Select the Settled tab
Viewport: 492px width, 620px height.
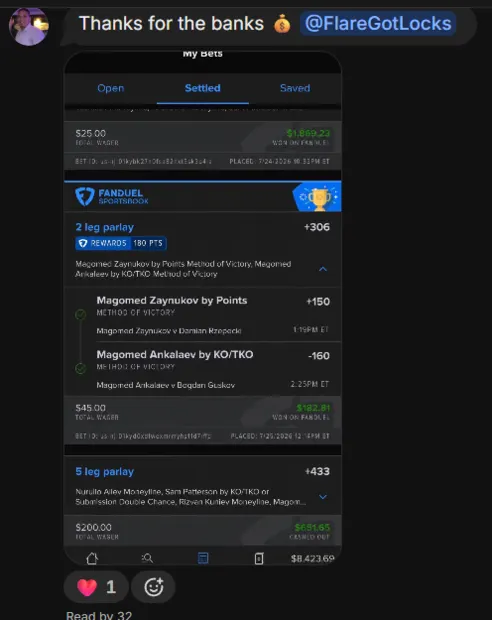[x=202, y=88]
